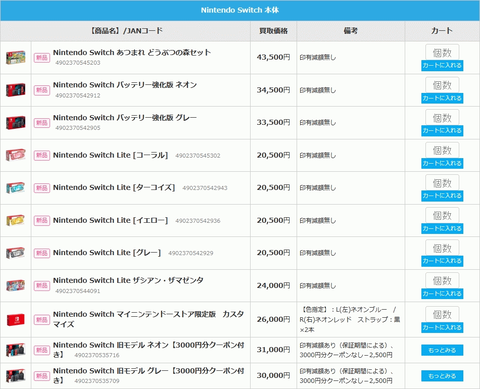Add Switch Lite コーラル to cart
The image size is (480, 389).
442,163
